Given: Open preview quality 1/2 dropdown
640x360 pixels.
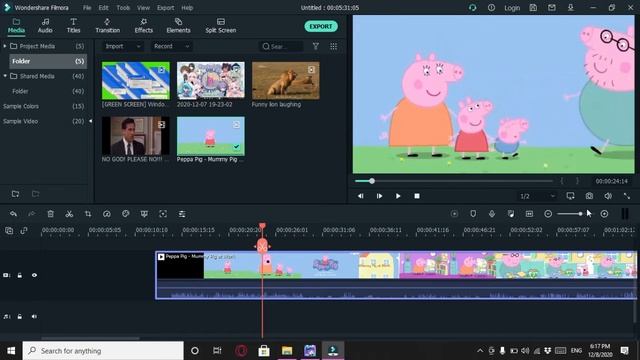Looking at the screenshot, I should [537, 196].
